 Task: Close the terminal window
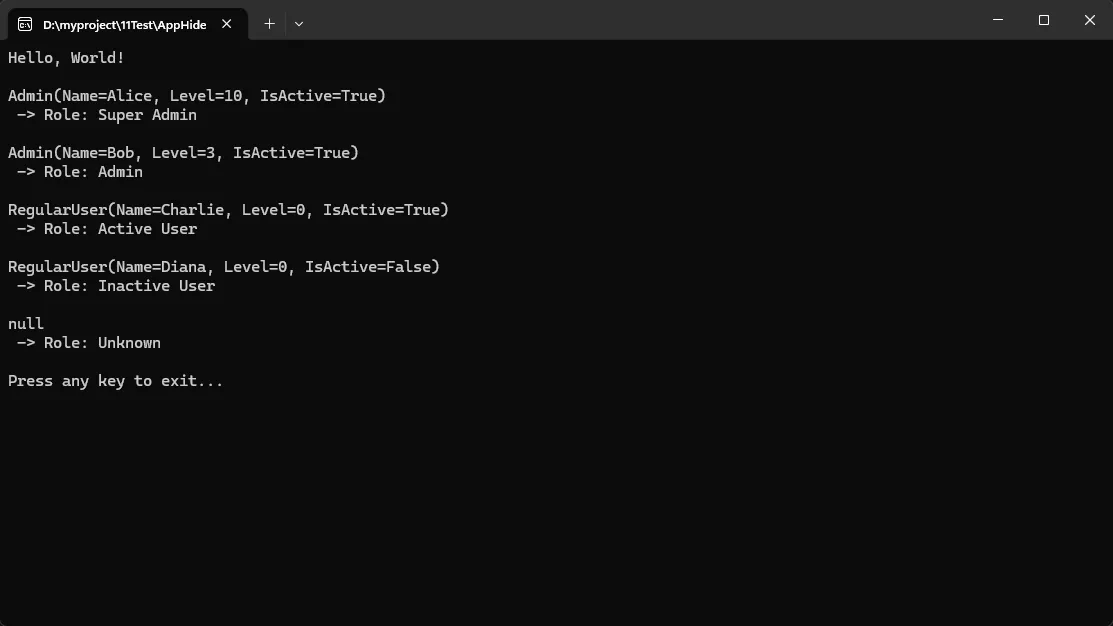[1090, 20]
